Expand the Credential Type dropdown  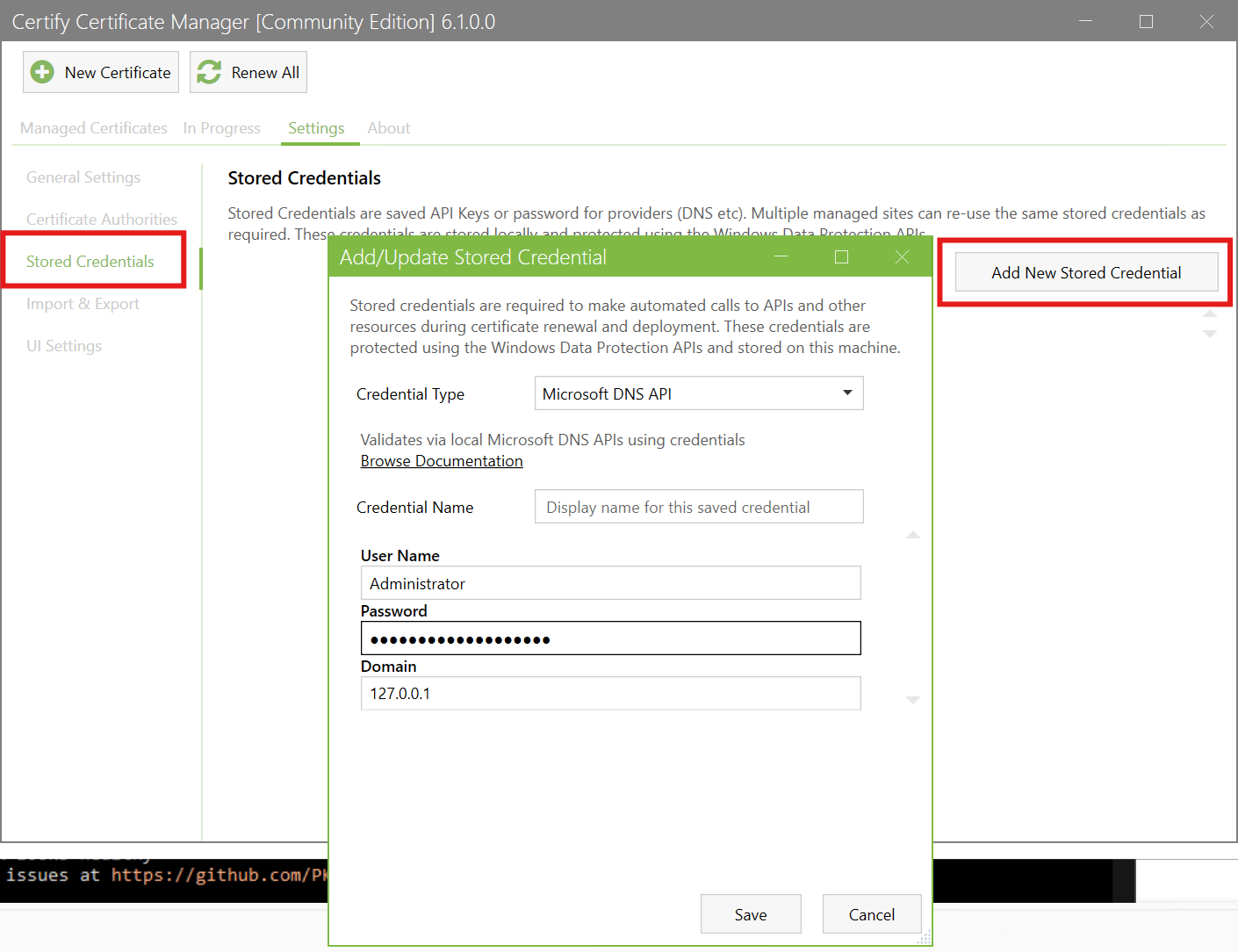click(699, 393)
